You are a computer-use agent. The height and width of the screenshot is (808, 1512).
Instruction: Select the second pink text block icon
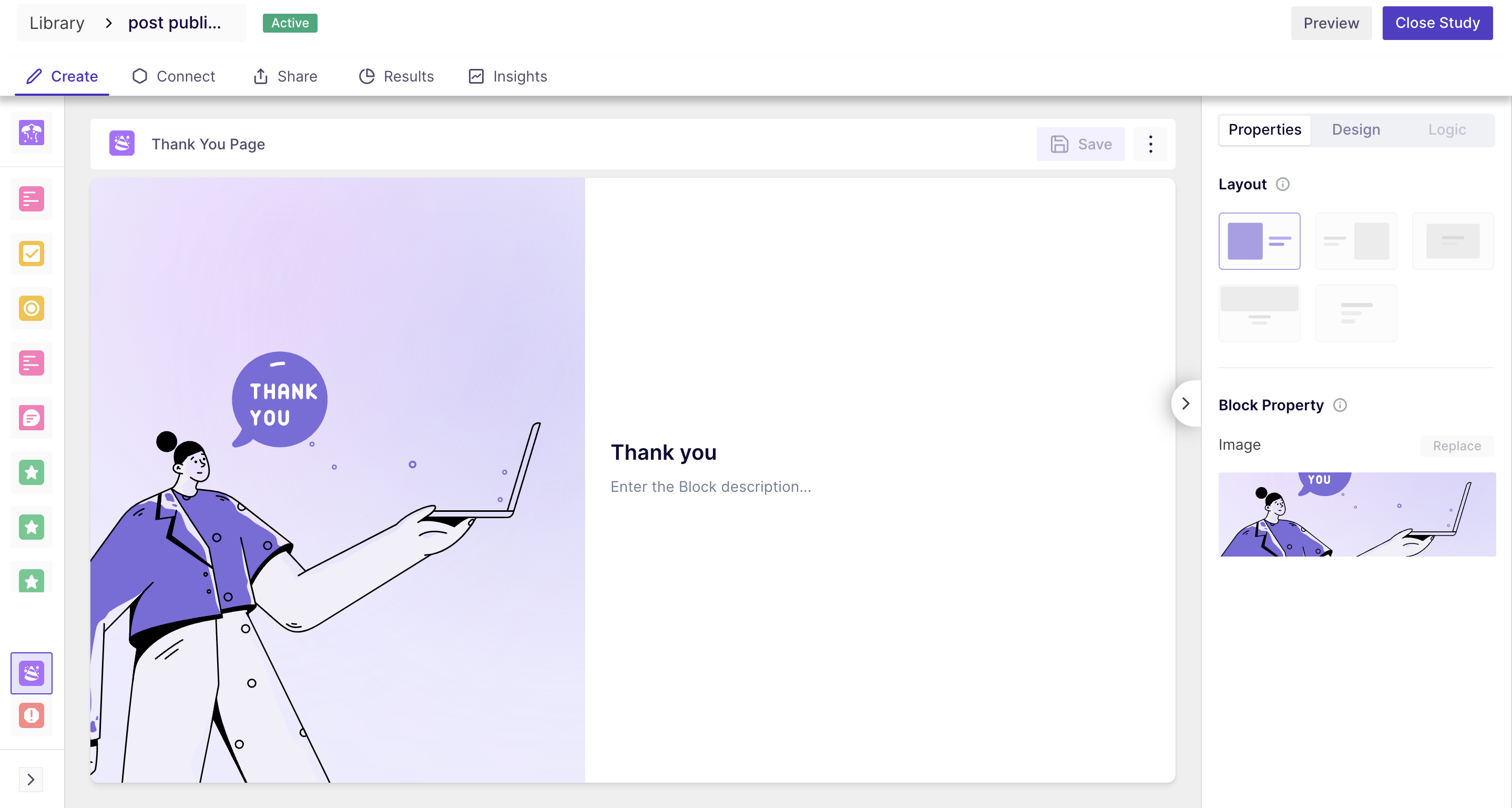[32, 363]
